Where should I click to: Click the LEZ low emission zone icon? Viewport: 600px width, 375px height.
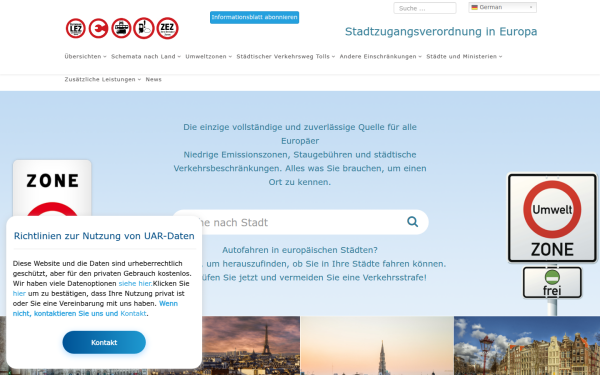(75, 28)
